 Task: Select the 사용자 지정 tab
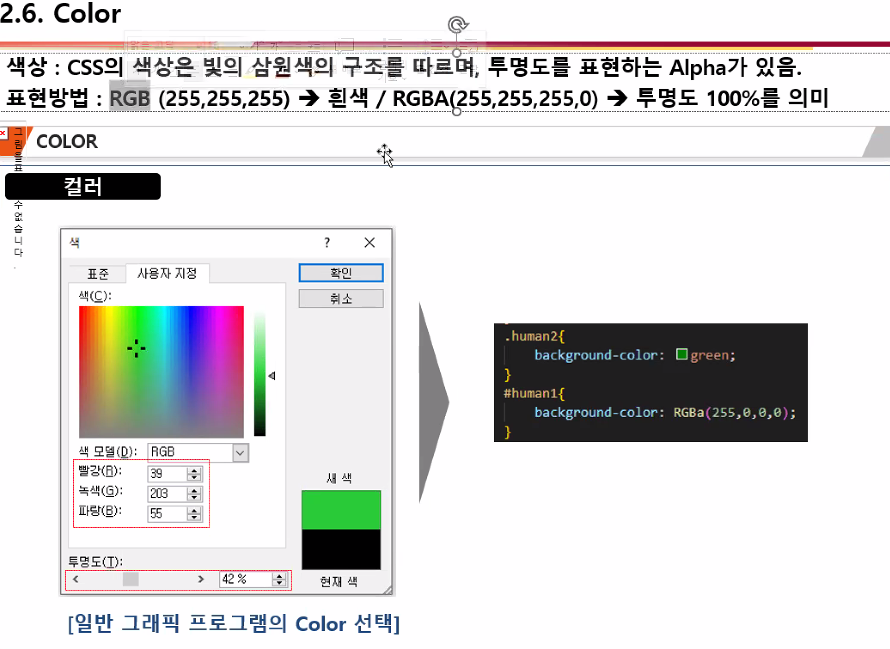pos(167,272)
